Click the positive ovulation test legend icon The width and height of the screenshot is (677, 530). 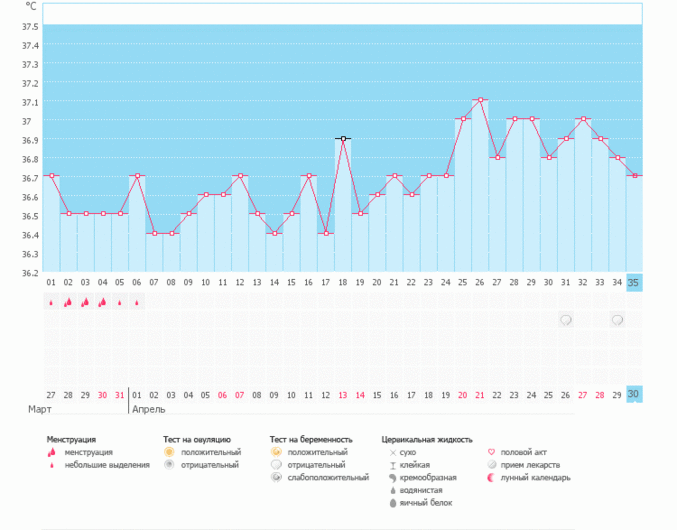tap(170, 452)
